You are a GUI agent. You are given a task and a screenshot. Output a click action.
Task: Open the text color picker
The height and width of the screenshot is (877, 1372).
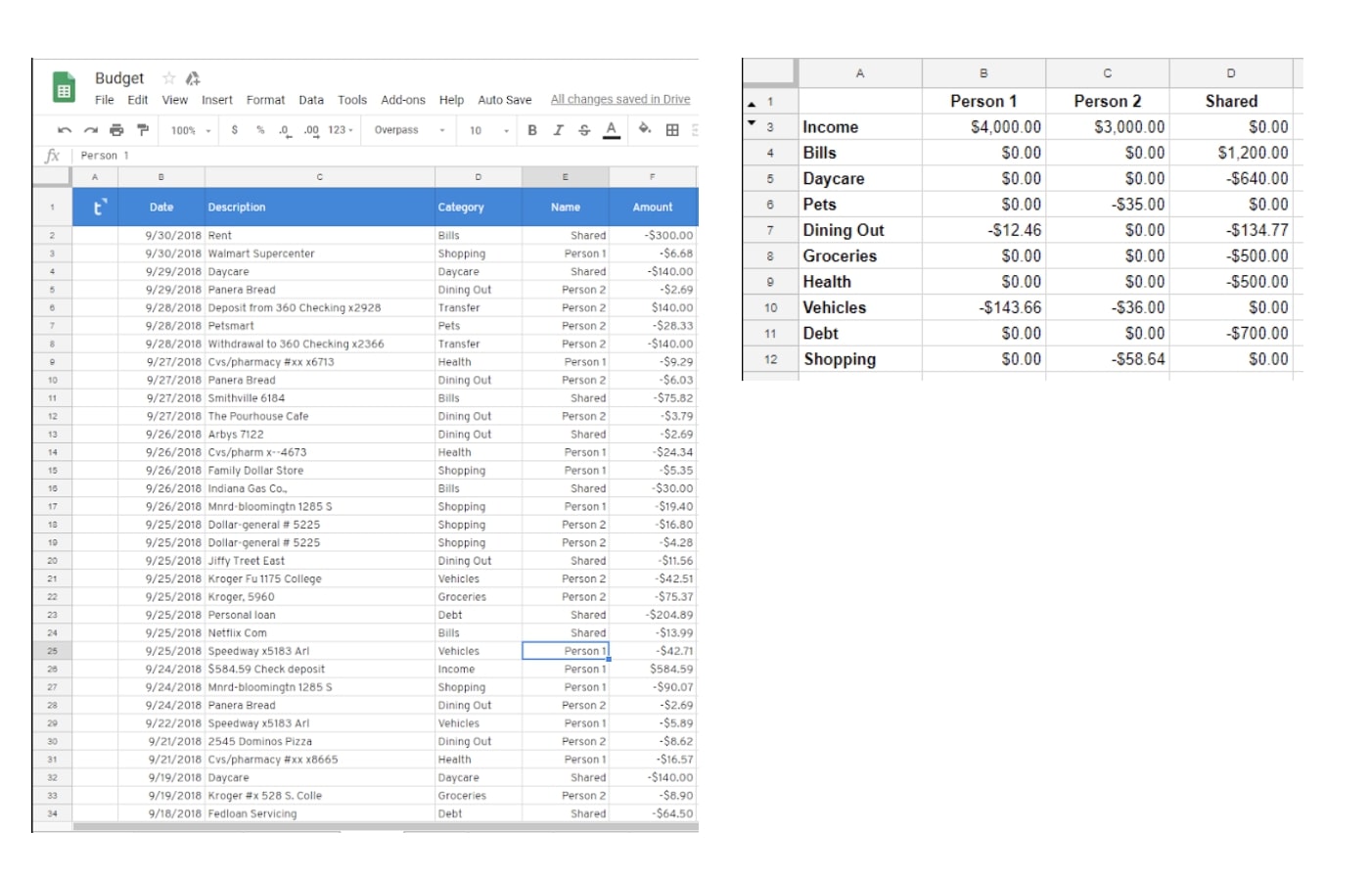[x=612, y=130]
